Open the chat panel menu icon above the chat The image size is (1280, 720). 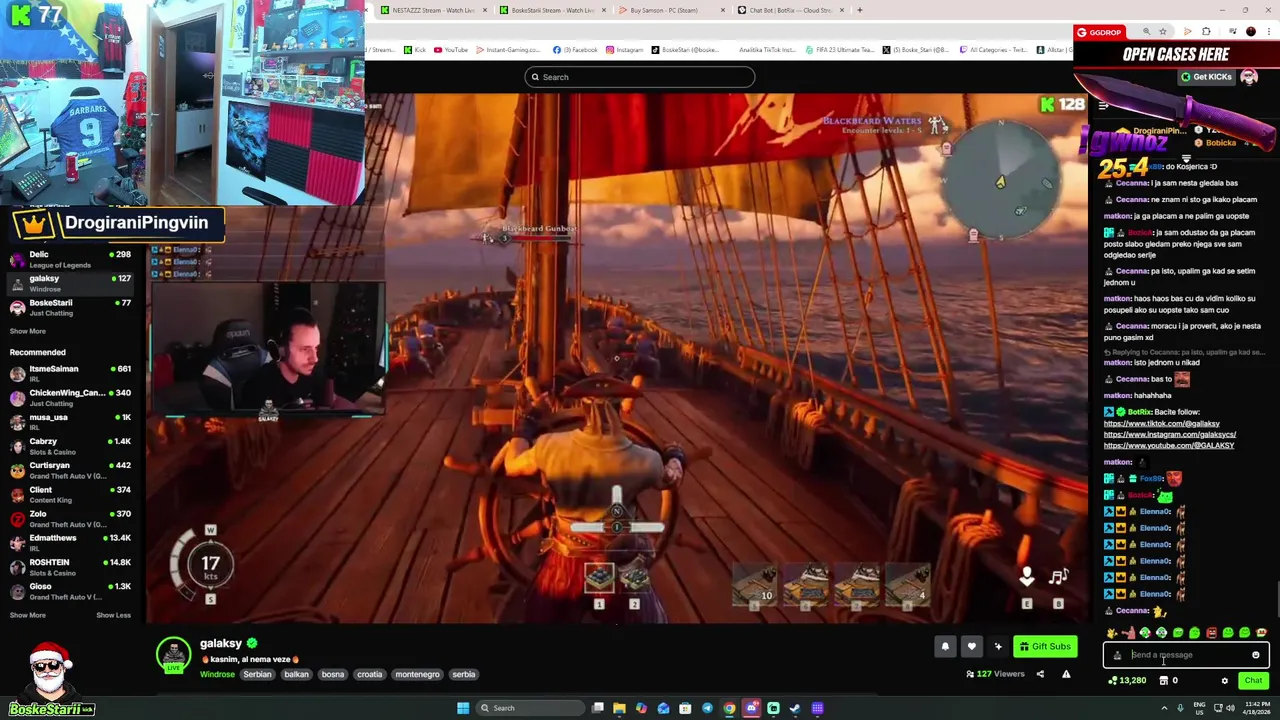point(1103,105)
